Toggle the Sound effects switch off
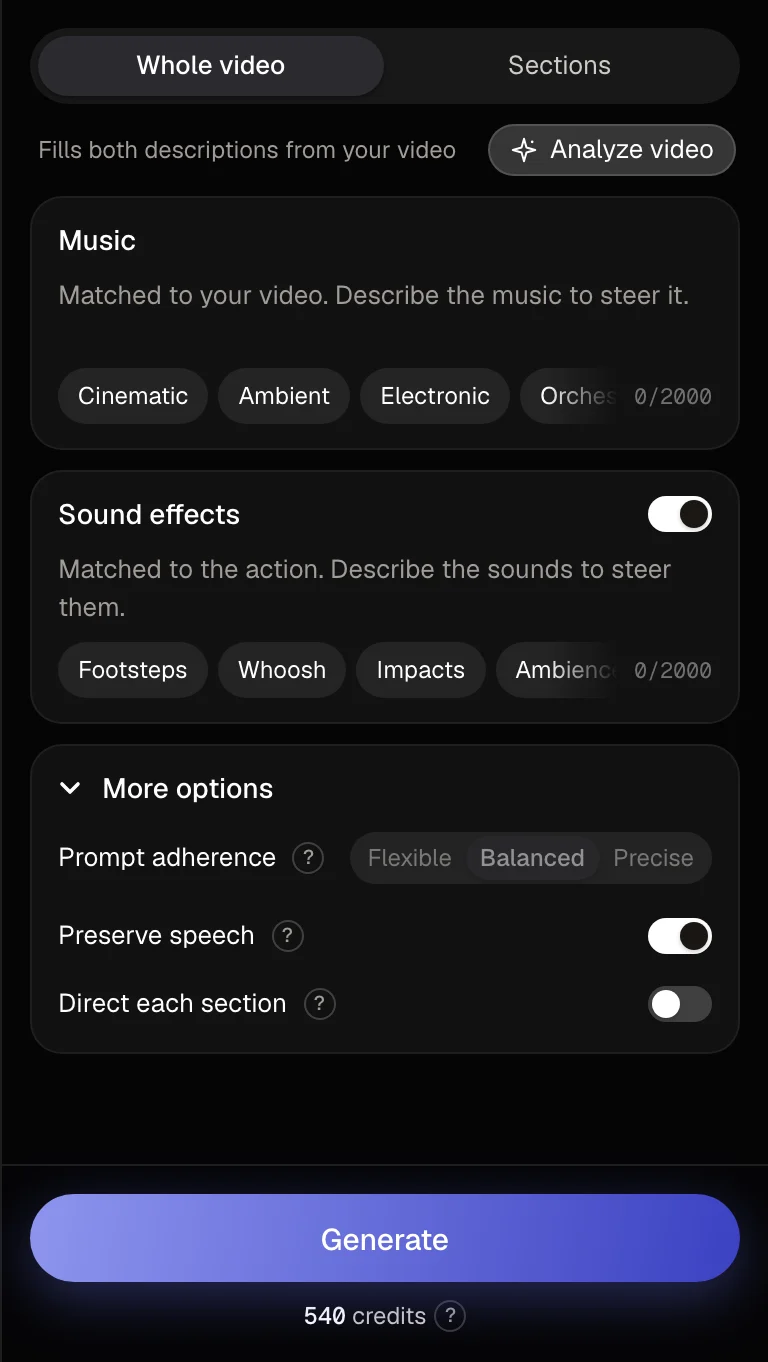This screenshot has height=1362, width=768. tap(680, 514)
